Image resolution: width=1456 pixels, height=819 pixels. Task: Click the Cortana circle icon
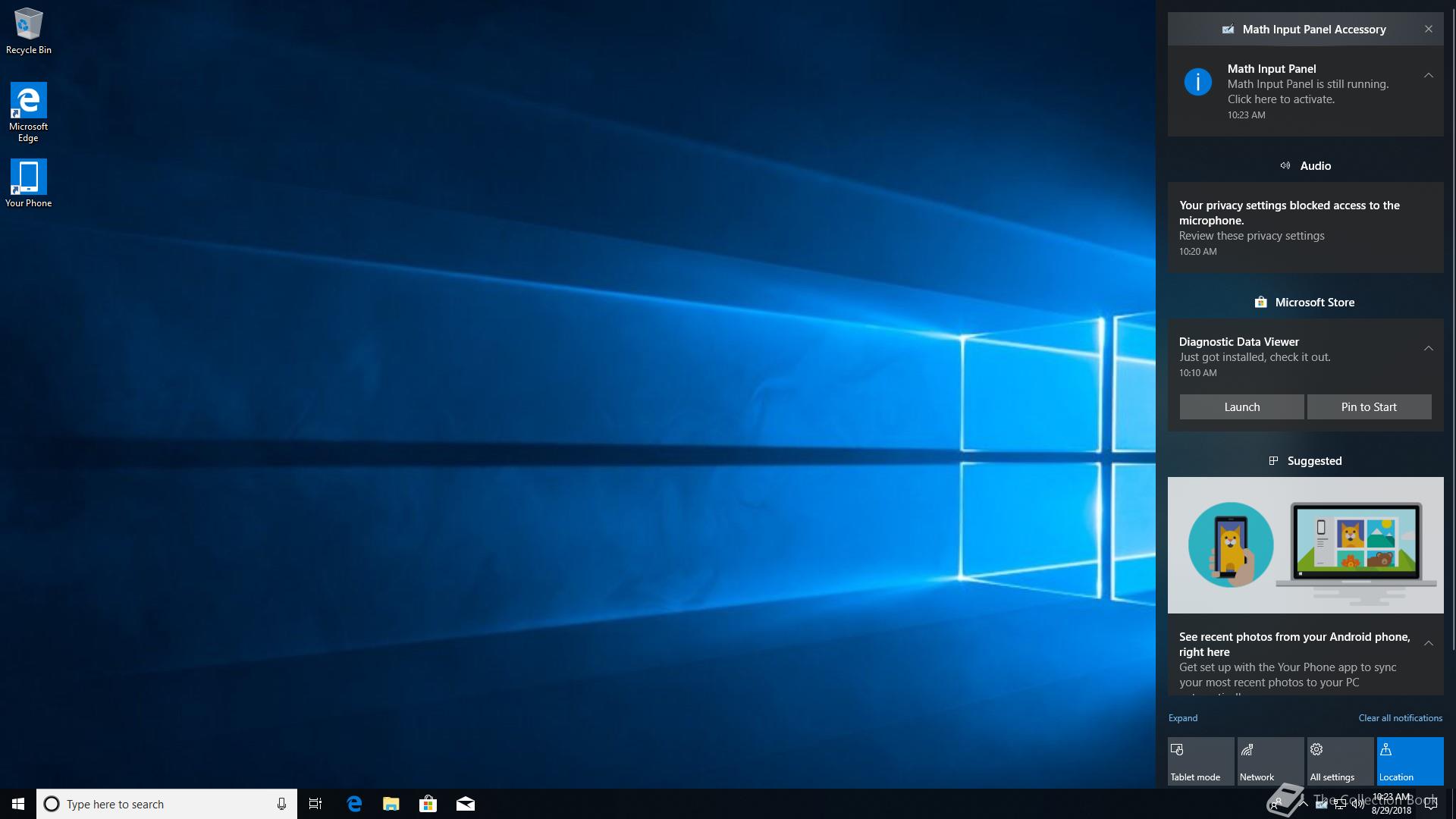coord(52,804)
